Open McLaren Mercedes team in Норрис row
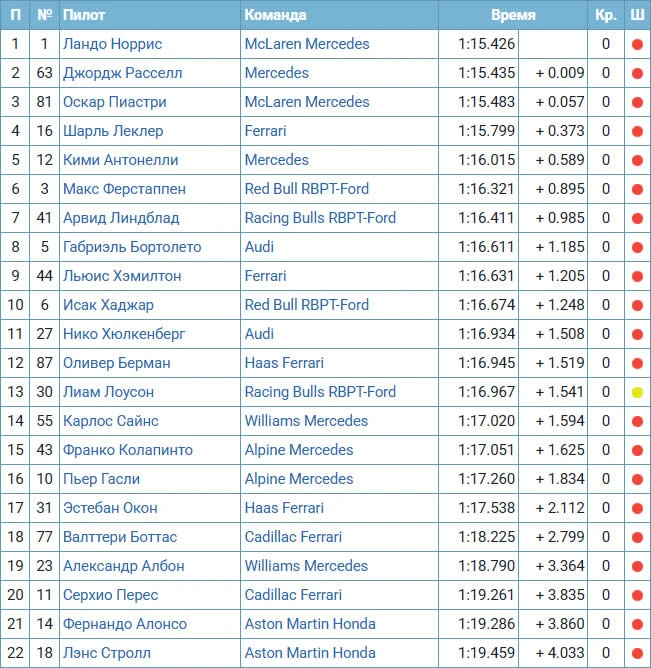The image size is (651, 668). pos(307,44)
